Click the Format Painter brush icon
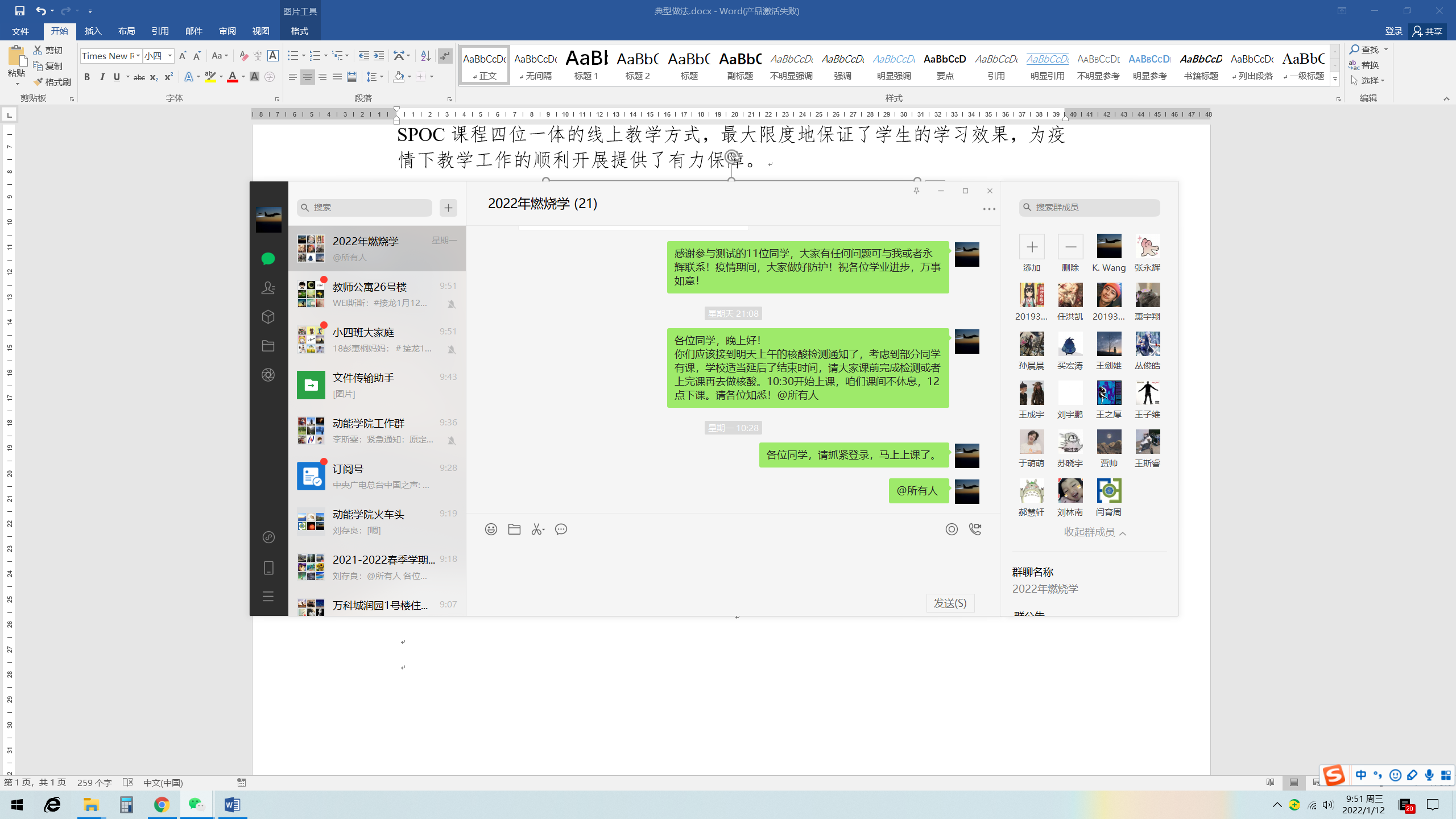This screenshot has height=819, width=1456. [x=39, y=82]
